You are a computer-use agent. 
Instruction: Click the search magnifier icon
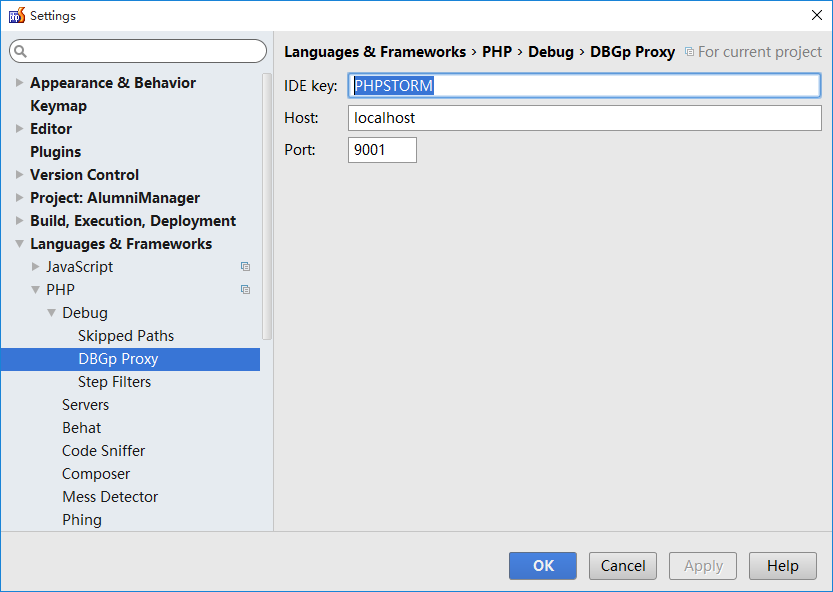point(20,51)
